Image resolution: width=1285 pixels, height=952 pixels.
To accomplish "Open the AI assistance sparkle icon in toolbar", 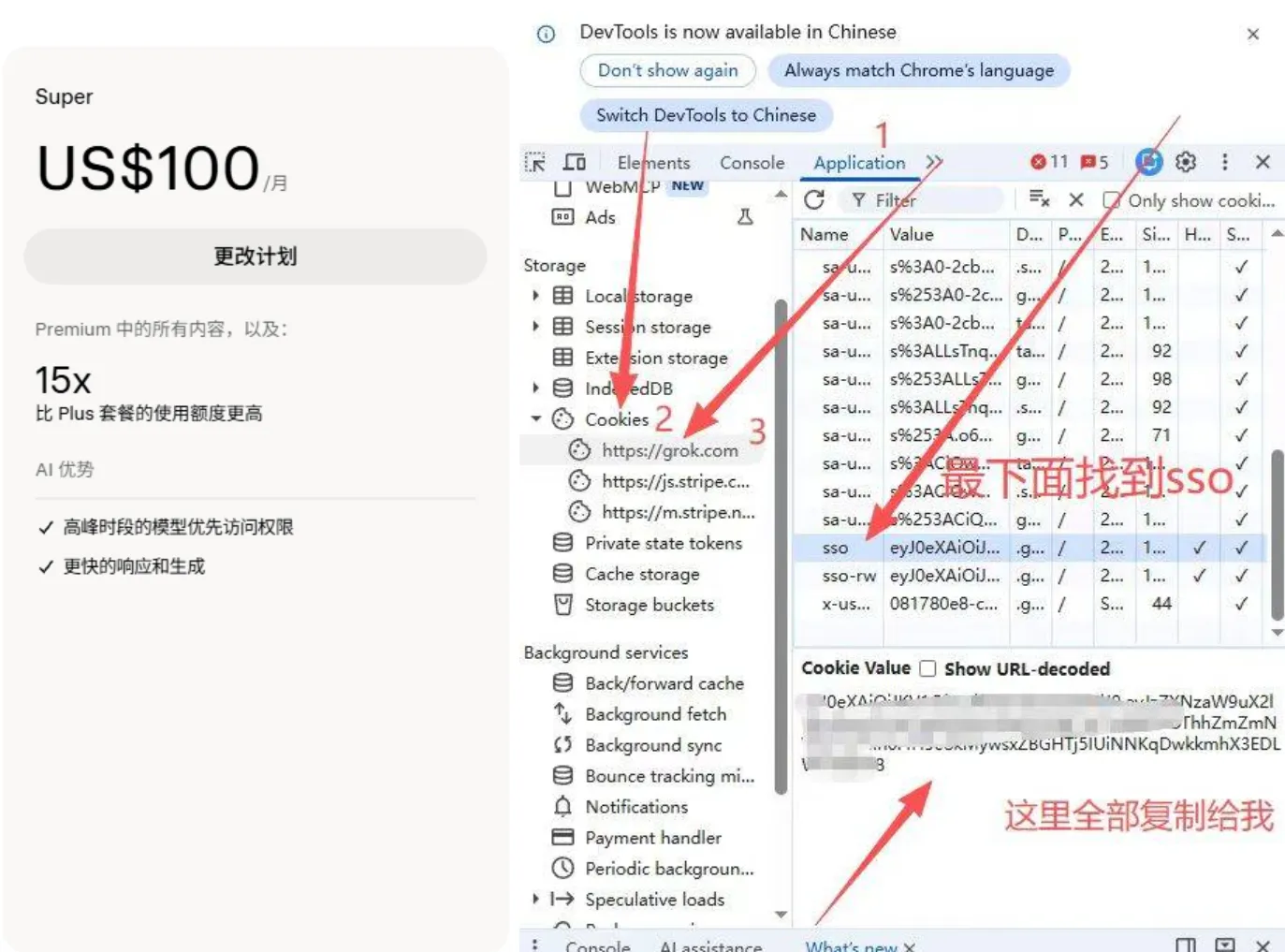I will [x=1148, y=162].
